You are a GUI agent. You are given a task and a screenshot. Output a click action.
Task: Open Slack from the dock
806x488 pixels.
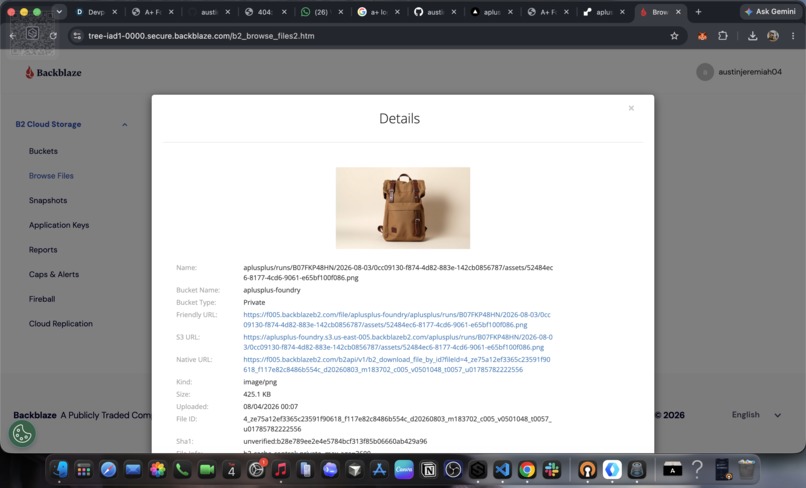point(552,469)
